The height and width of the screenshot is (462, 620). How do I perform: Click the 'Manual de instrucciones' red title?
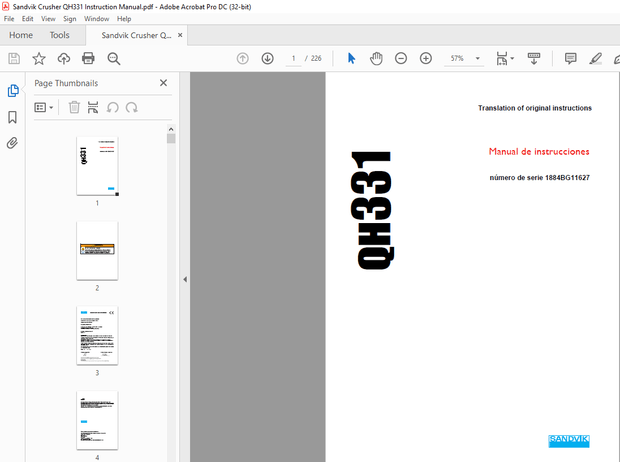539,151
